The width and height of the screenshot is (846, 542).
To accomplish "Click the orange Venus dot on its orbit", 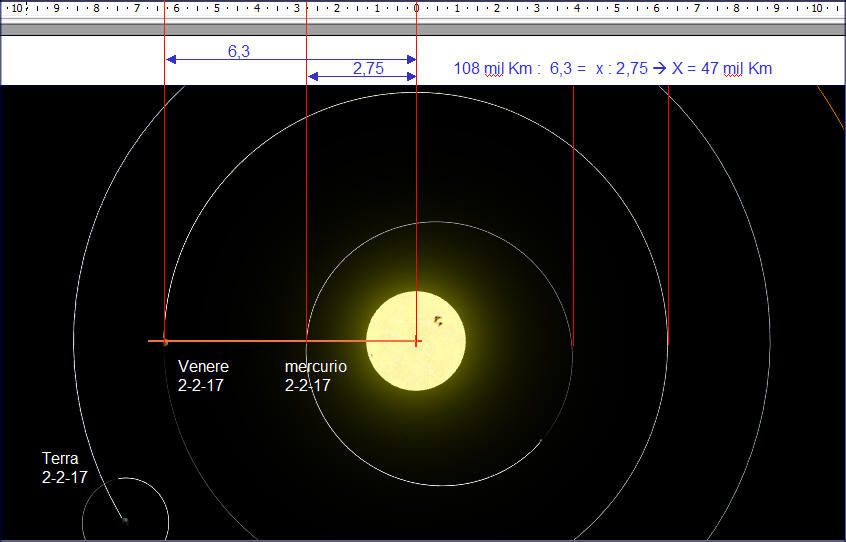I will 165,341.
